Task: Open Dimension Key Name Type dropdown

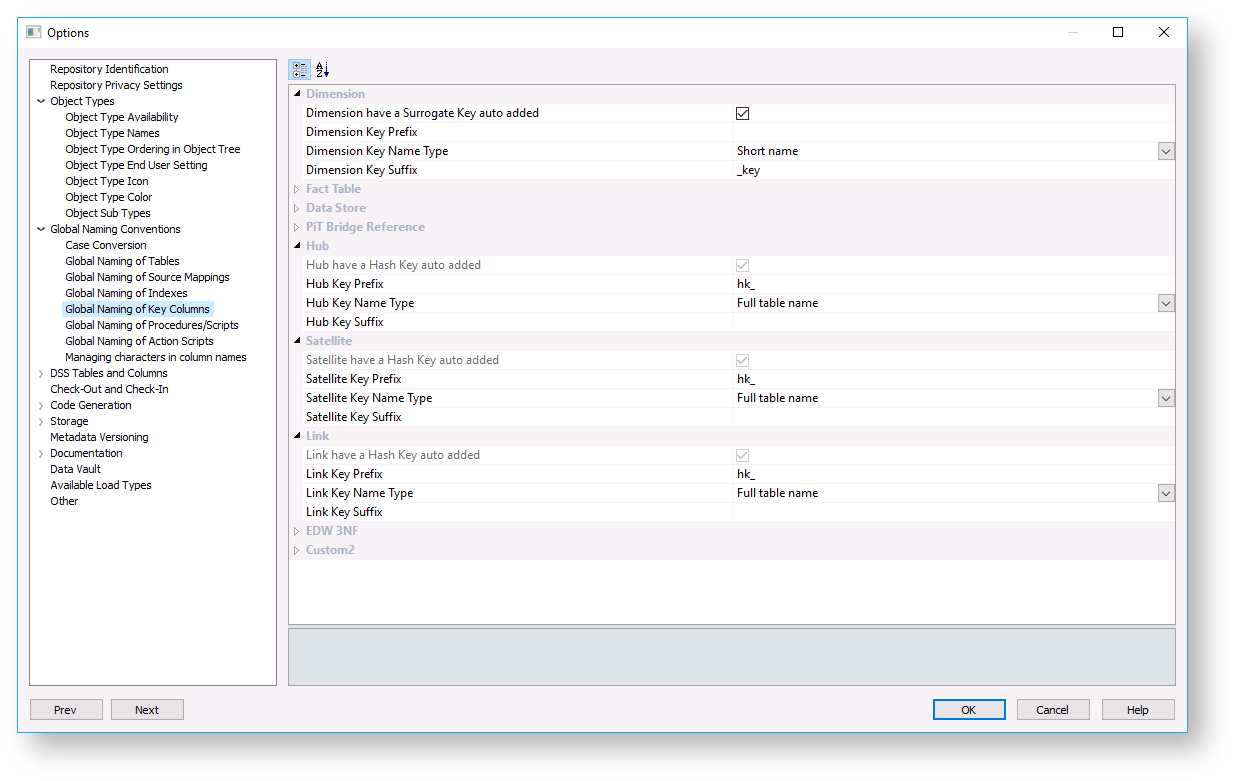Action: coord(1166,151)
